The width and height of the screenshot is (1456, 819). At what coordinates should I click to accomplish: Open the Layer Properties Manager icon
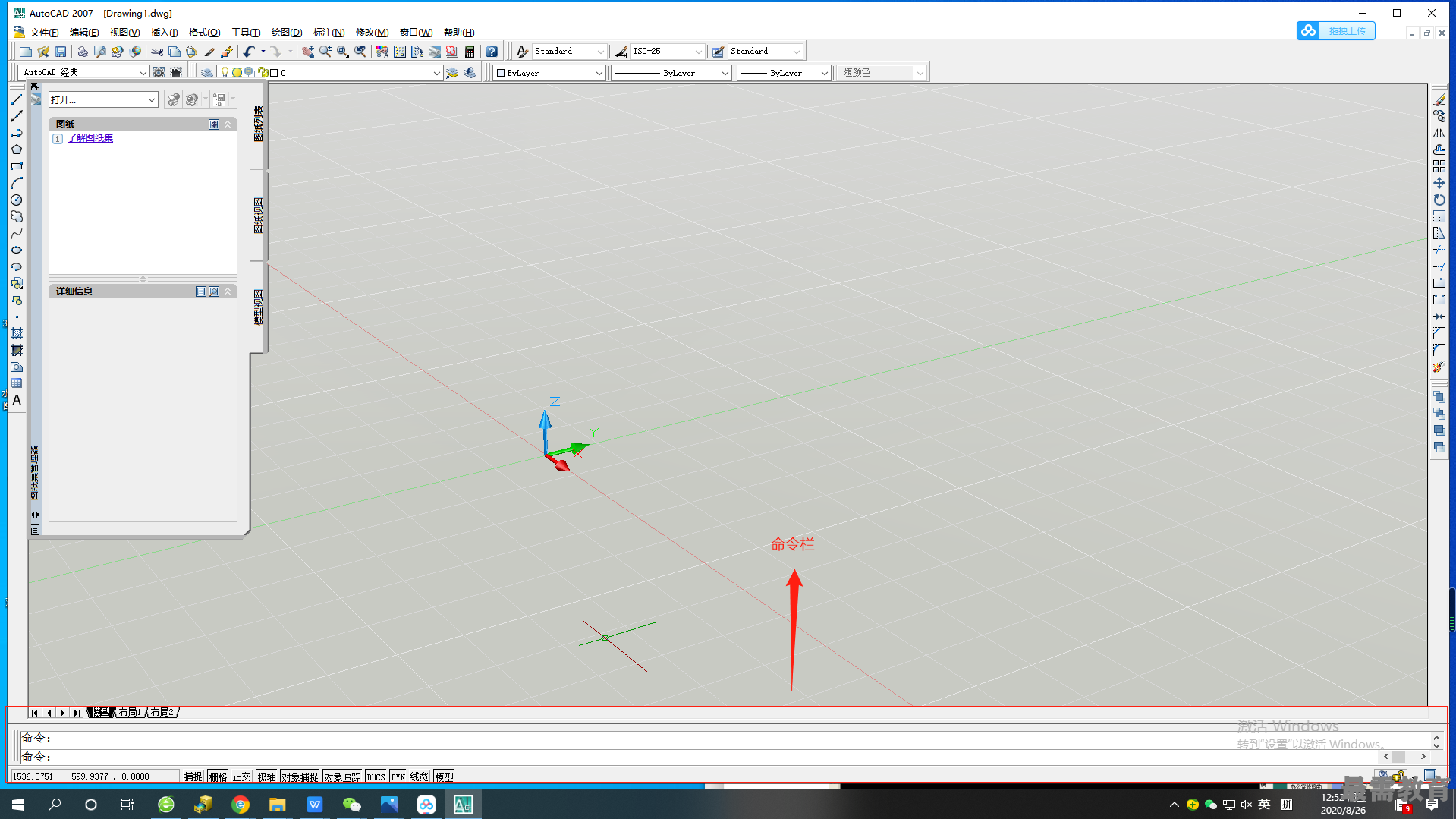coord(207,73)
